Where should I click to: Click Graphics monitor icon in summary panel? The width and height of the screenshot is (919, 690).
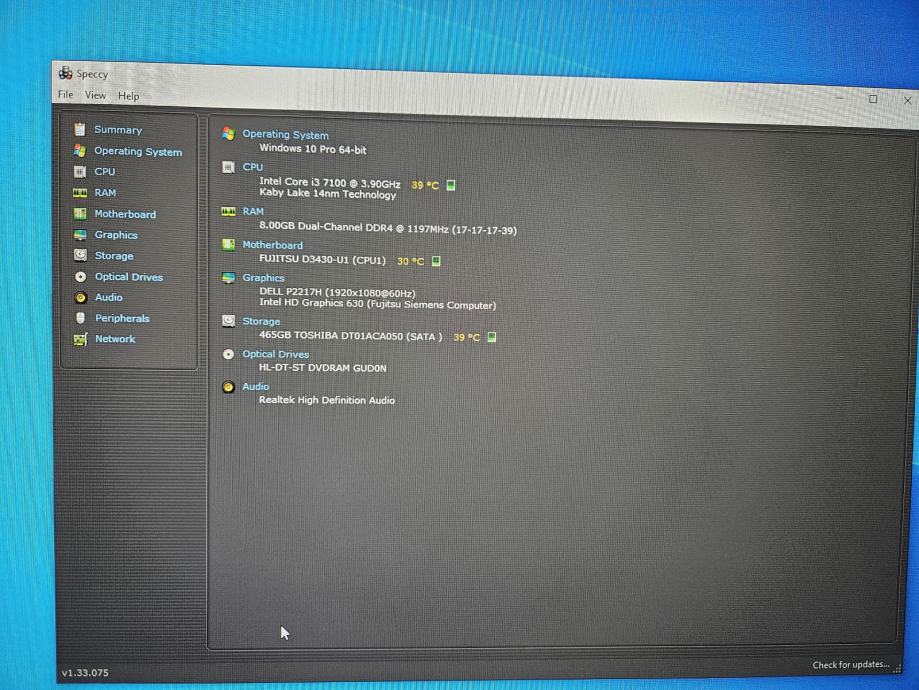229,278
